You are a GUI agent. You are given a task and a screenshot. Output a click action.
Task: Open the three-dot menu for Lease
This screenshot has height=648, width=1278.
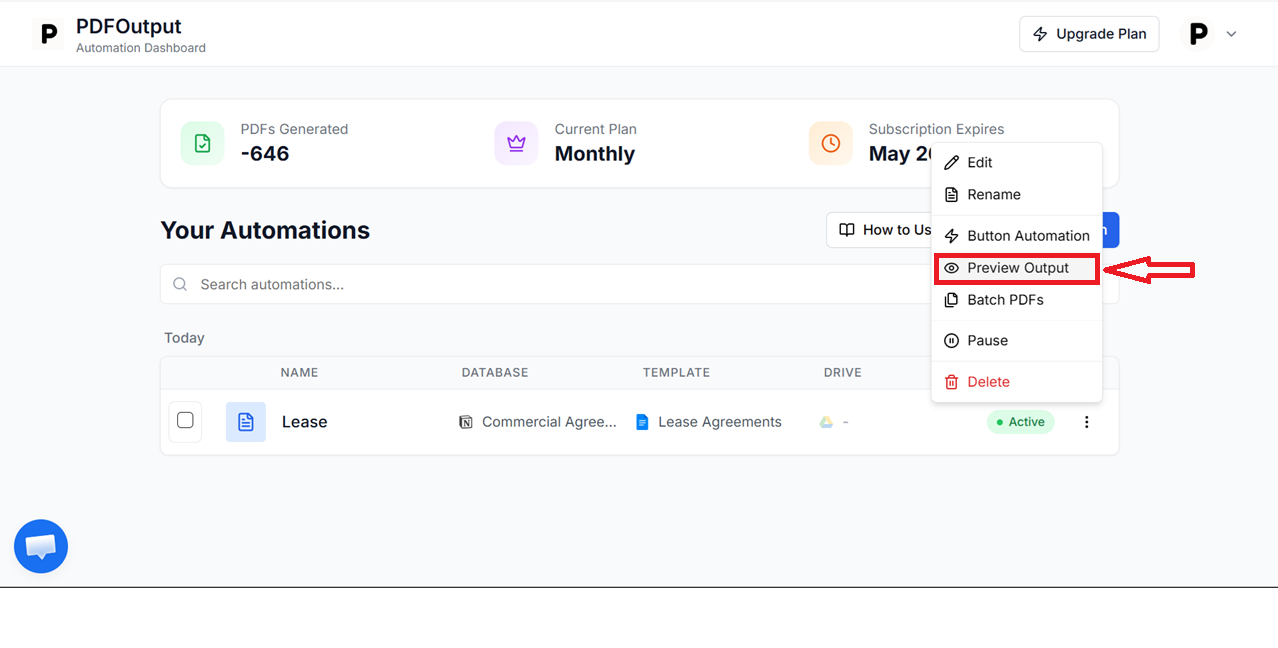[x=1087, y=422]
